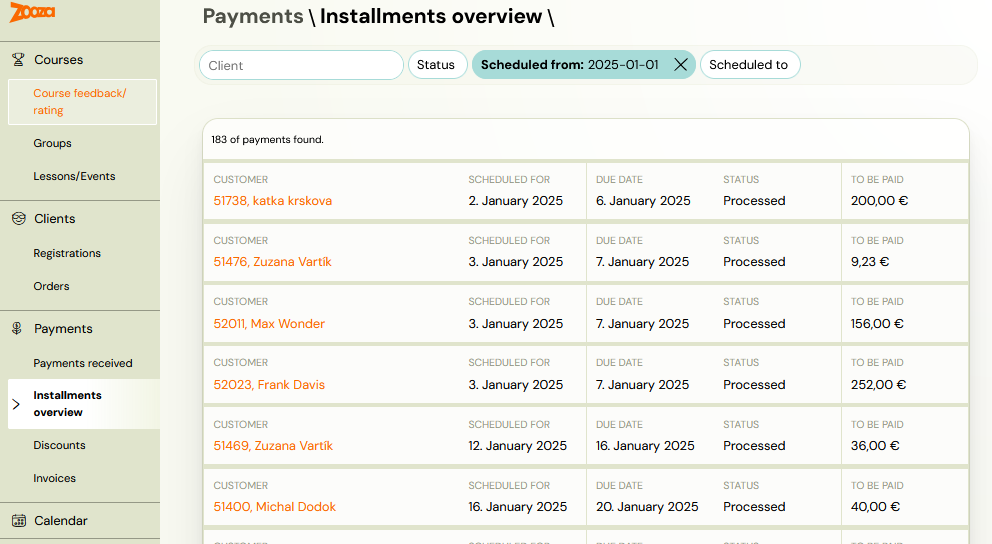Screen dimensions: 992x544
Task: Click the Payments breadcrumb link
Action: 252,16
